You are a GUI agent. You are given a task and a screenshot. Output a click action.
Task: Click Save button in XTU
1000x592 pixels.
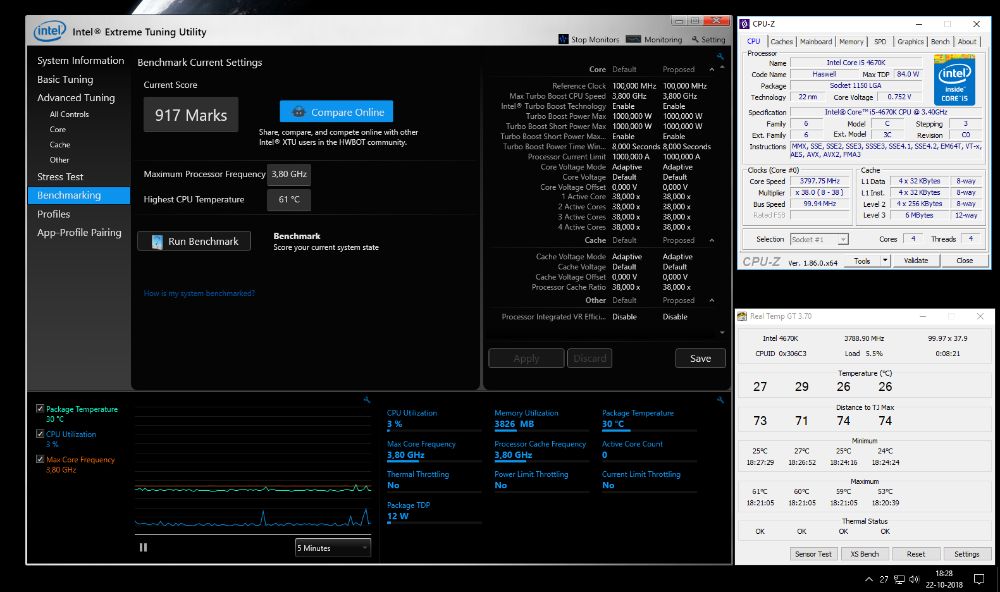point(700,359)
